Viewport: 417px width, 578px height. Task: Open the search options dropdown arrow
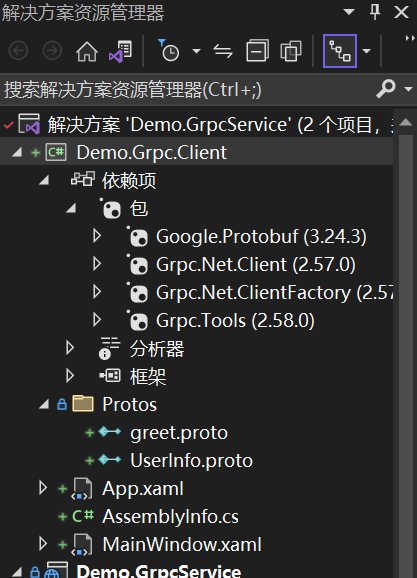coord(408,89)
